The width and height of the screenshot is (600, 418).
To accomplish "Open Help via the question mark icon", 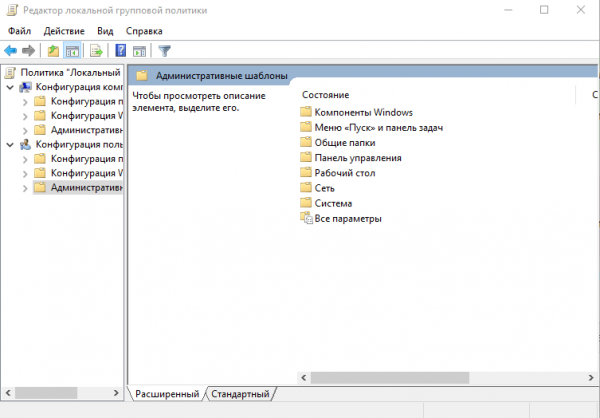I will [121, 51].
